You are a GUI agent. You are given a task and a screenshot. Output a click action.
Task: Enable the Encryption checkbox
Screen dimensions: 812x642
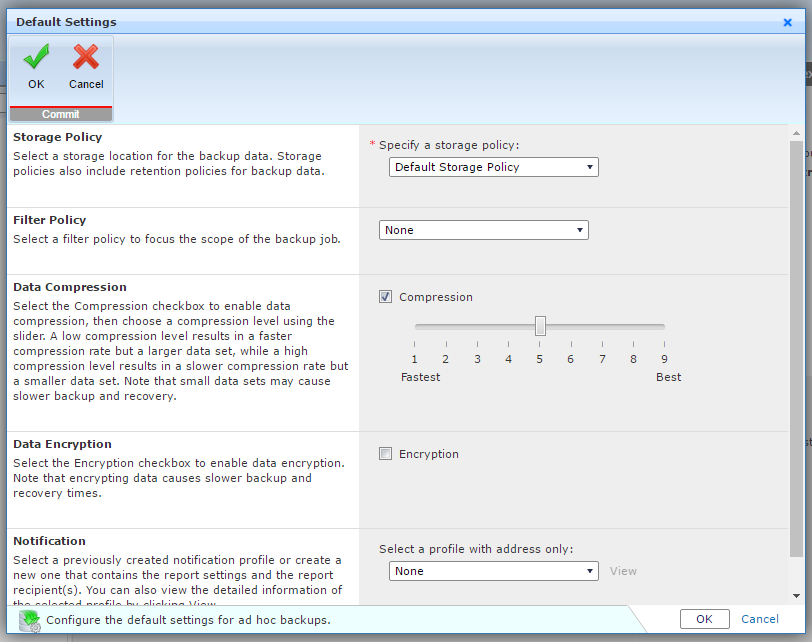pyautogui.click(x=385, y=453)
